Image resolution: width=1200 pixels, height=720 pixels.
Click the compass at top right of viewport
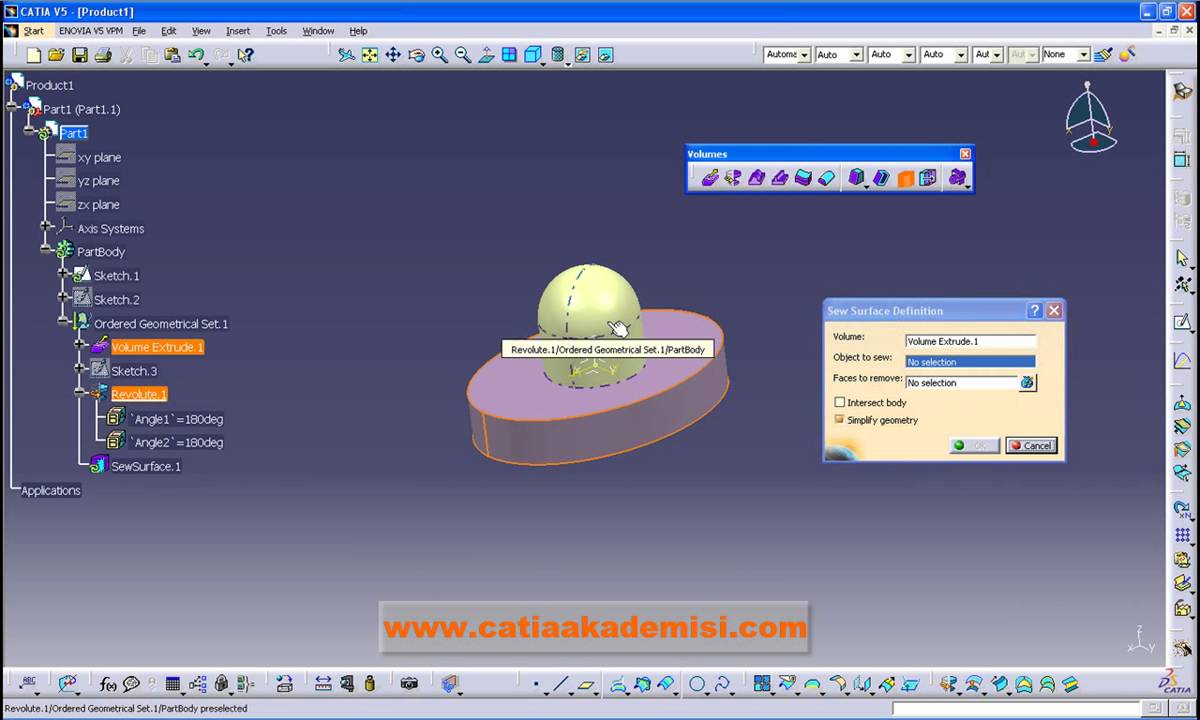1089,117
